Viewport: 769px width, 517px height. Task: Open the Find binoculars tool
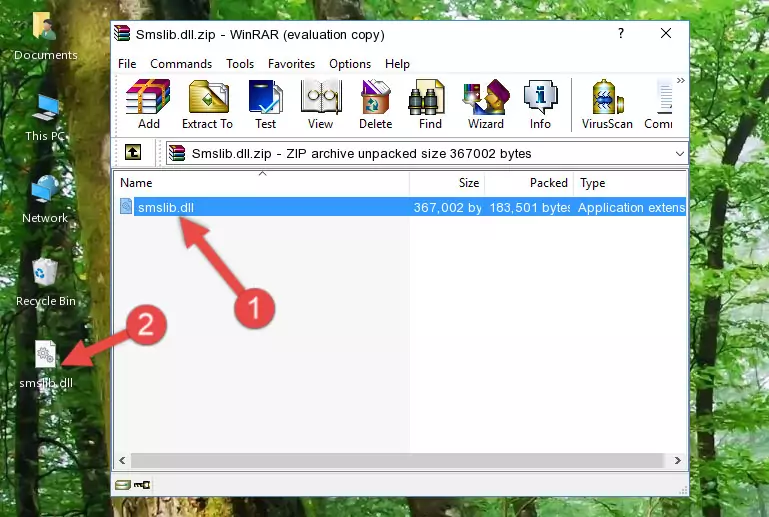[x=430, y=104]
